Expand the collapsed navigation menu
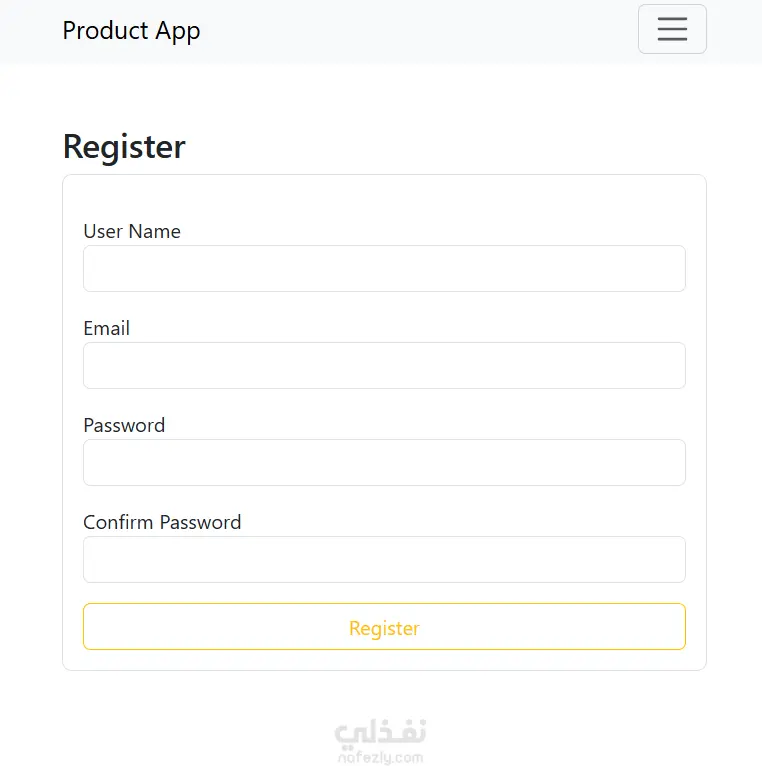This screenshot has height=766, width=762. (x=672, y=29)
